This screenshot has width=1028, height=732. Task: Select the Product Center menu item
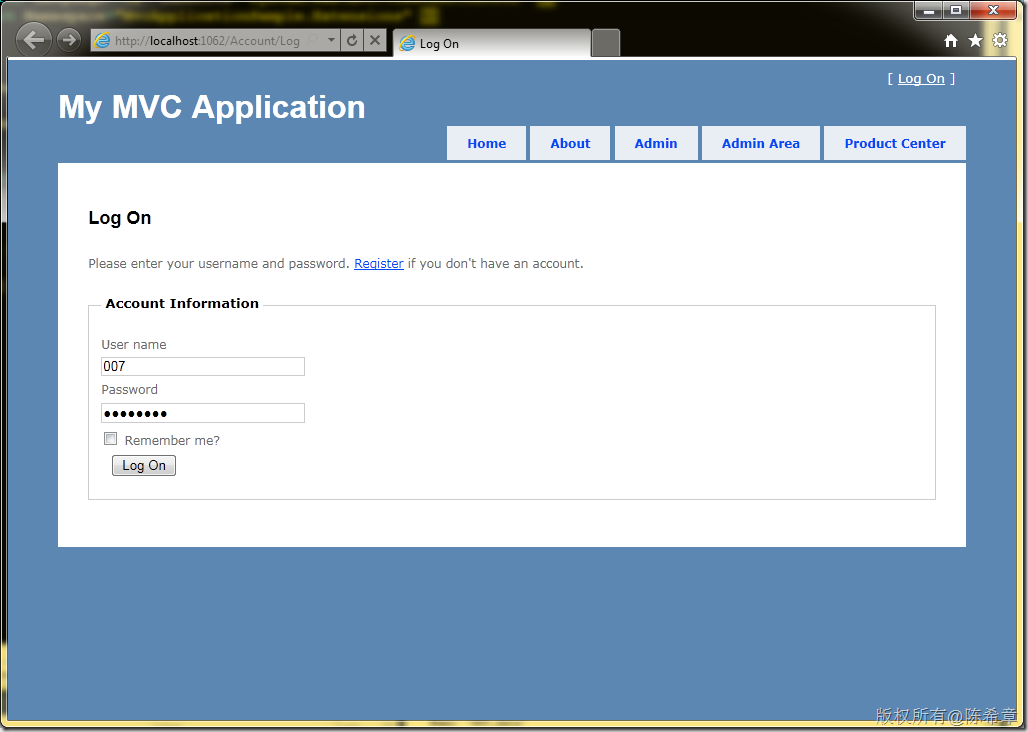[894, 143]
